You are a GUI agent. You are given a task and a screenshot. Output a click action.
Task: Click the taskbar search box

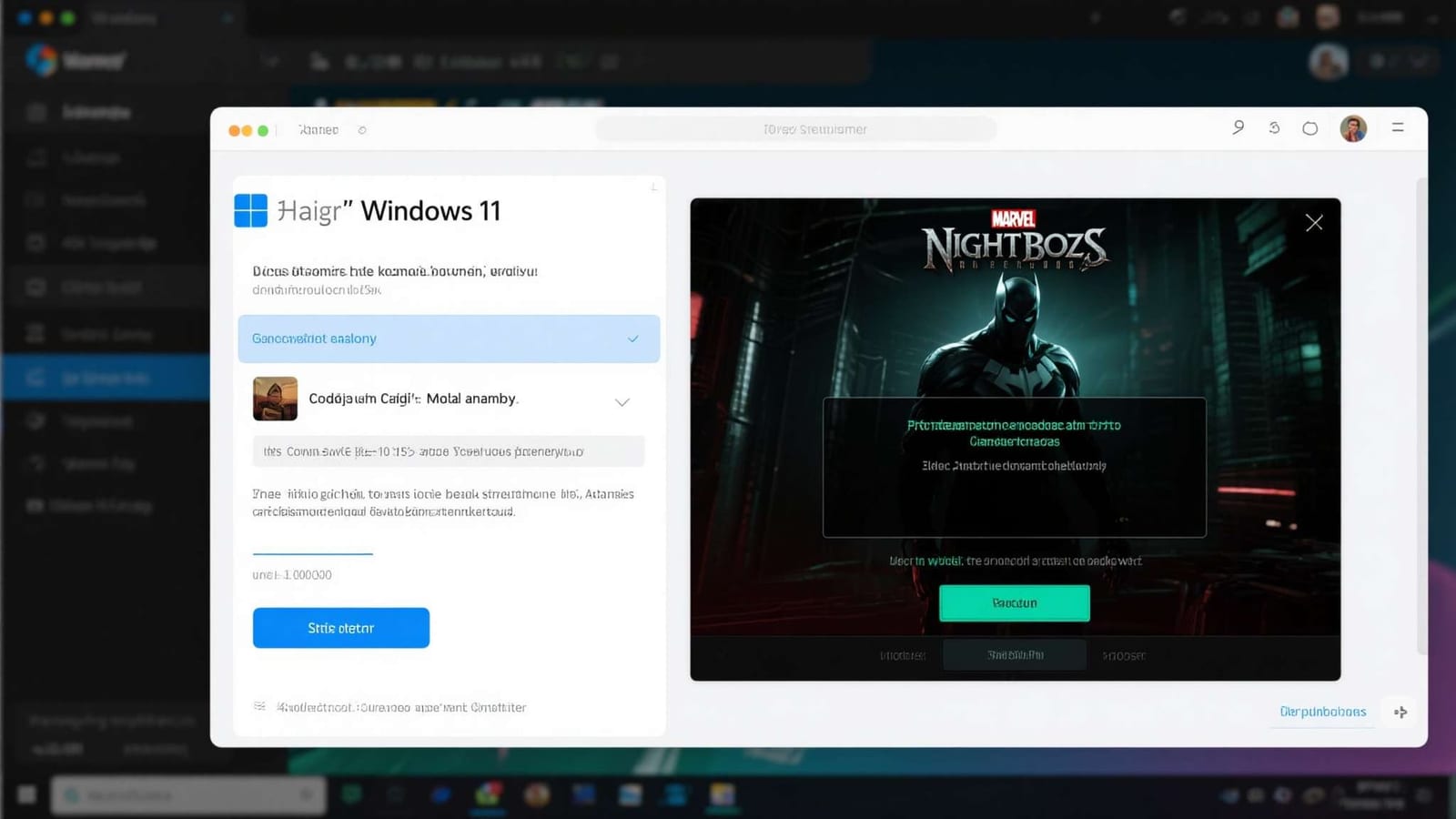pos(188,795)
